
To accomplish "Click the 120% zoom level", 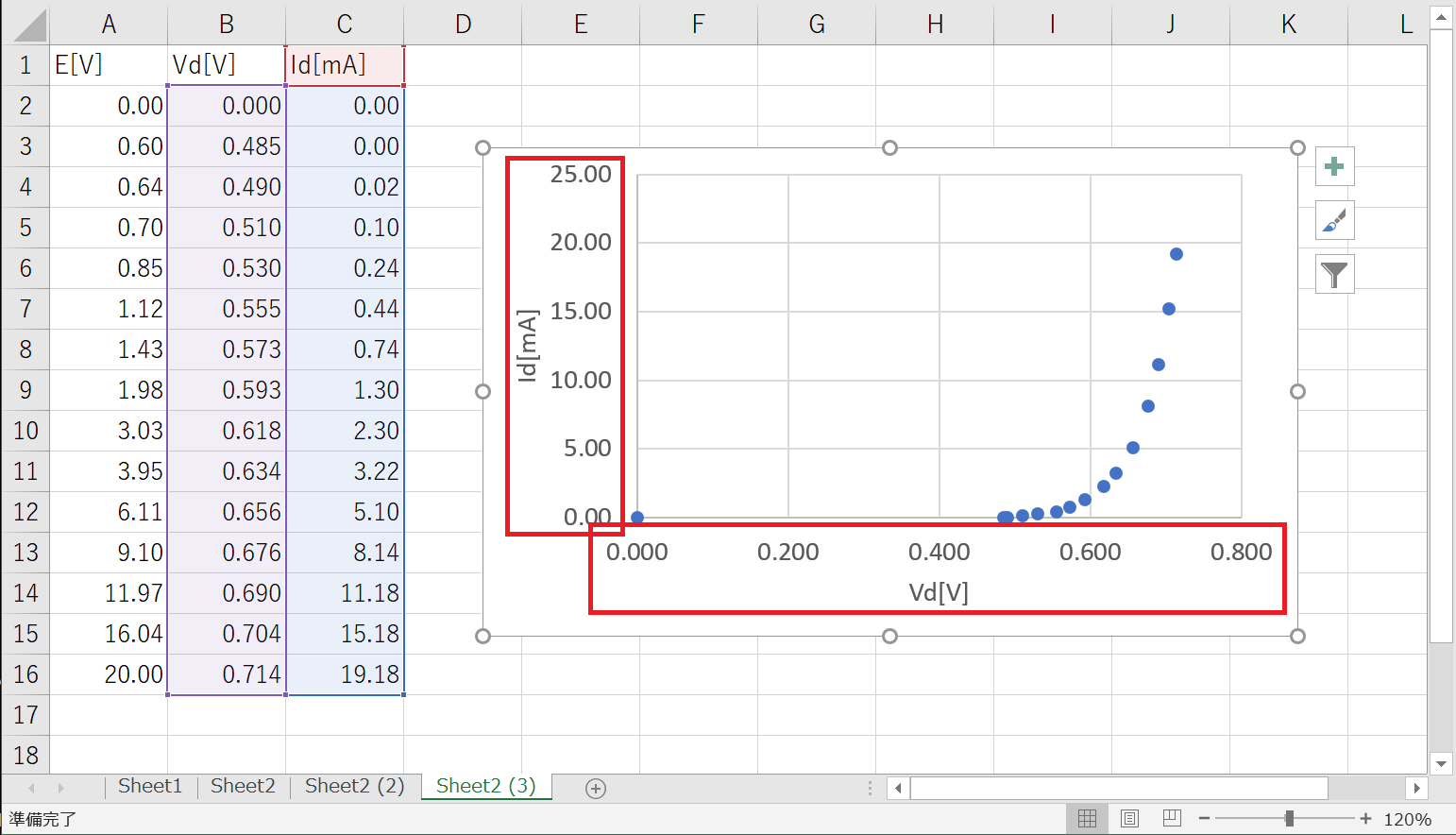I will point(1407,820).
